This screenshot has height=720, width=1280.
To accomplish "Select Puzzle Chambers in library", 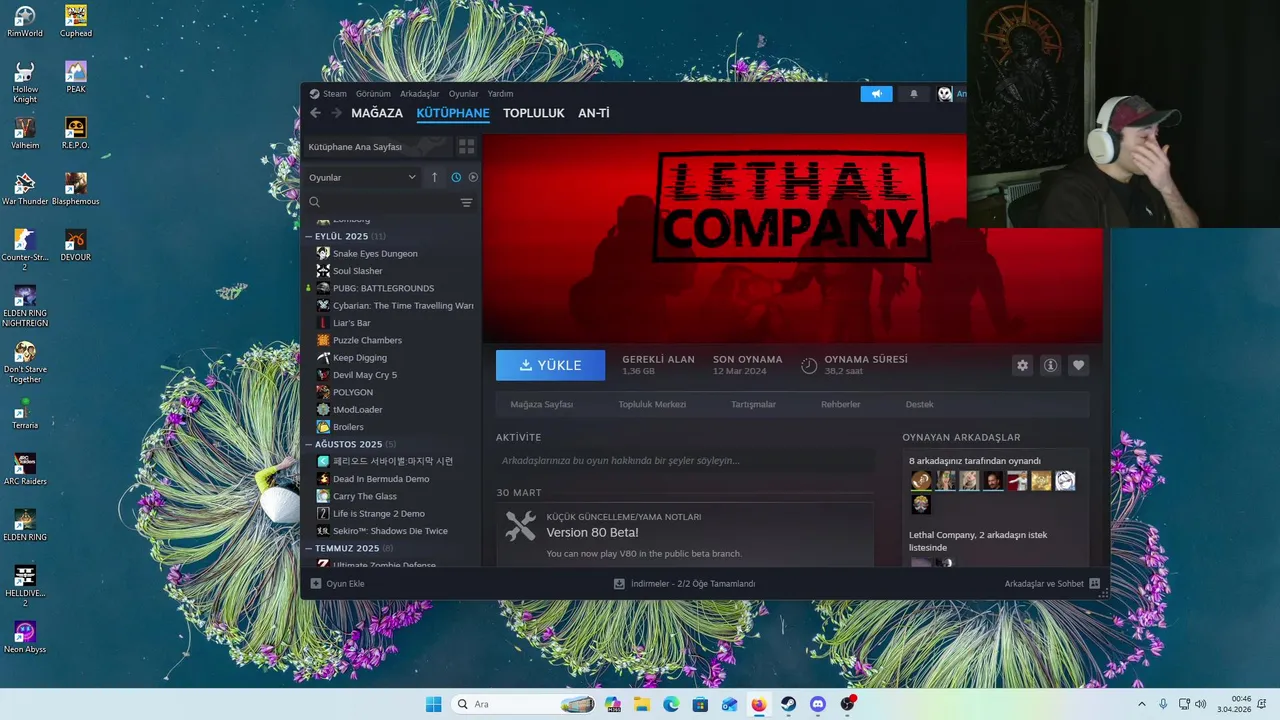I will [x=367, y=340].
